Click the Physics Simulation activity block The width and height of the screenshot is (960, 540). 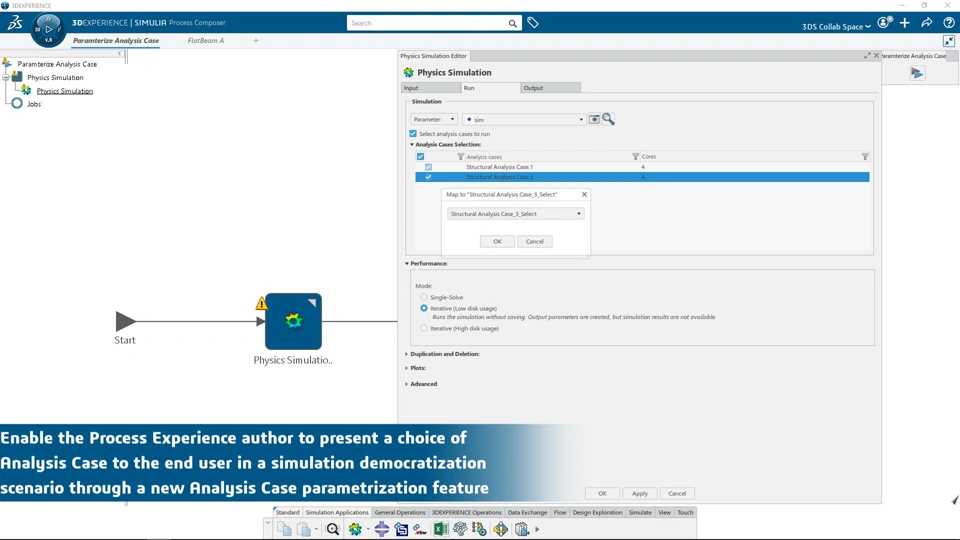coord(293,321)
